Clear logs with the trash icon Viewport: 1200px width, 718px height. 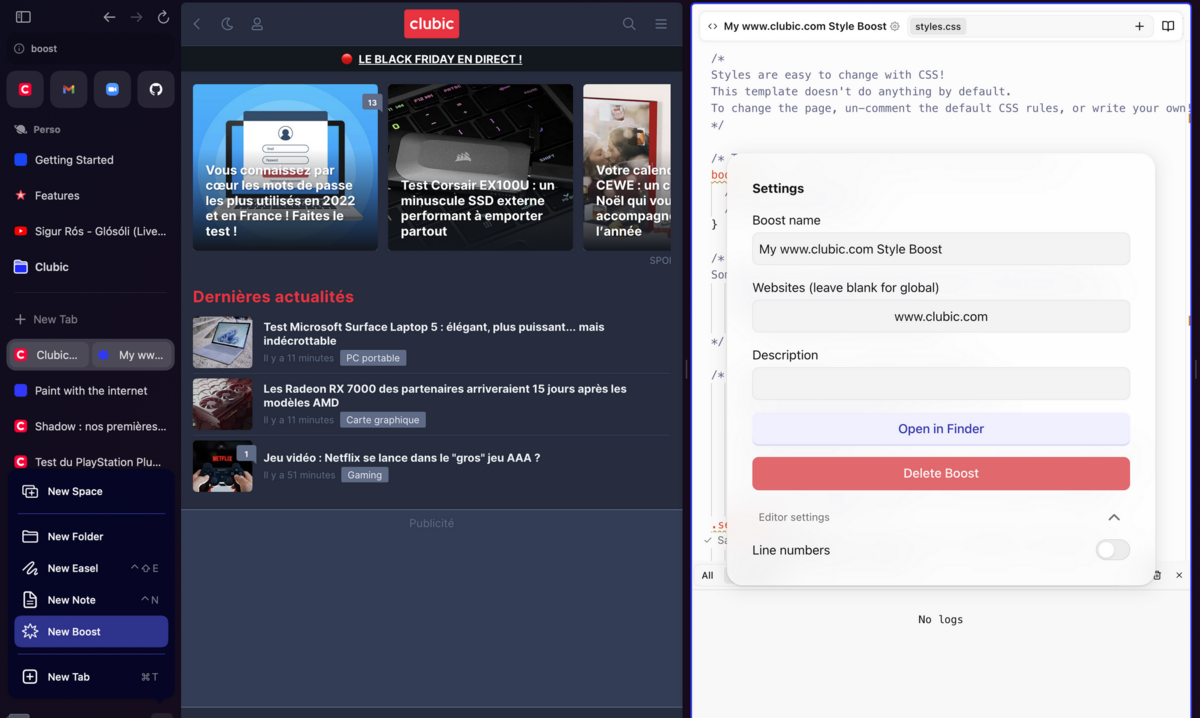[1157, 575]
